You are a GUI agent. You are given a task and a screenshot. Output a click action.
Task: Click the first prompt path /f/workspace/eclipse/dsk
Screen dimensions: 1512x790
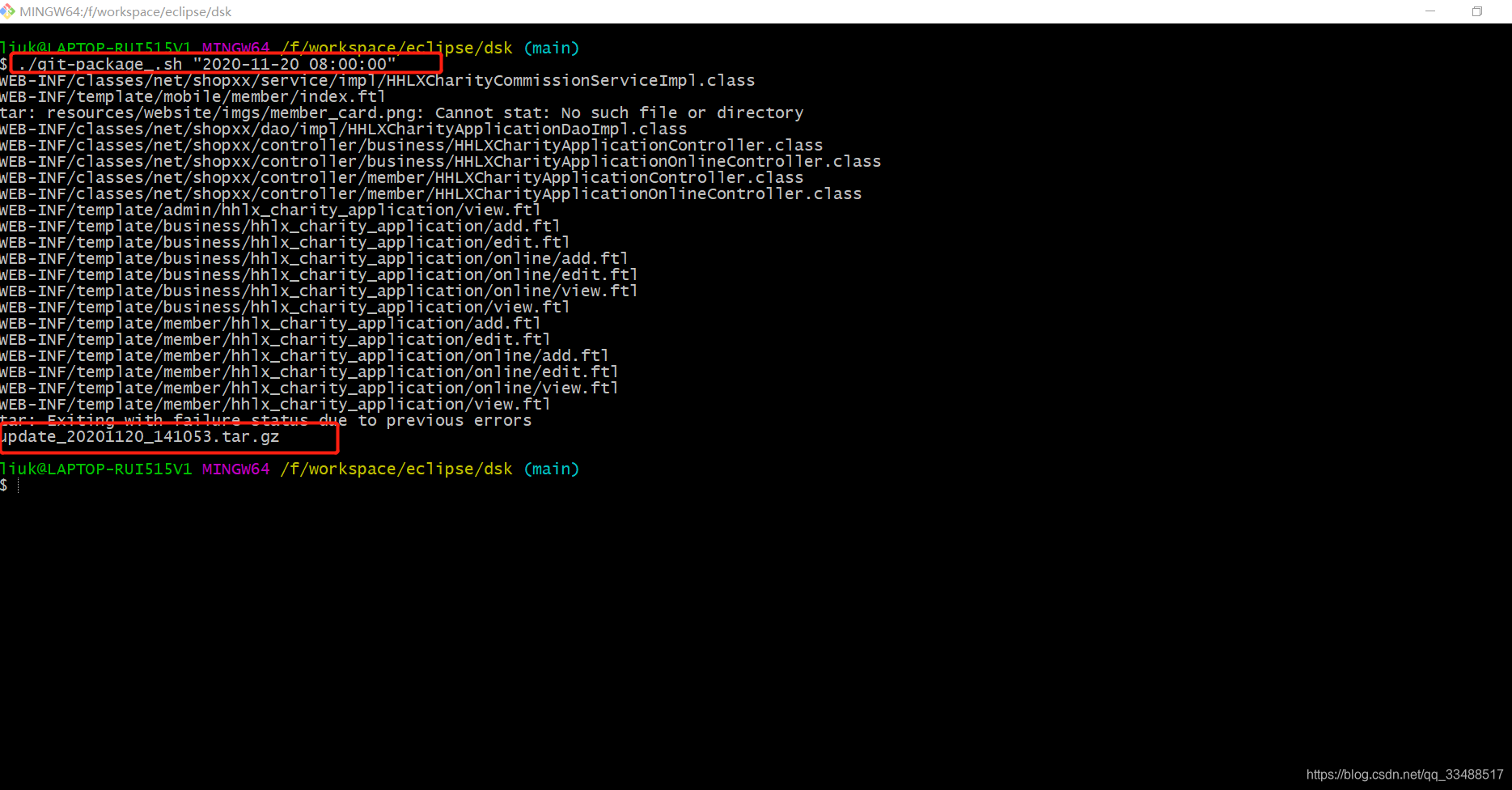[396, 48]
